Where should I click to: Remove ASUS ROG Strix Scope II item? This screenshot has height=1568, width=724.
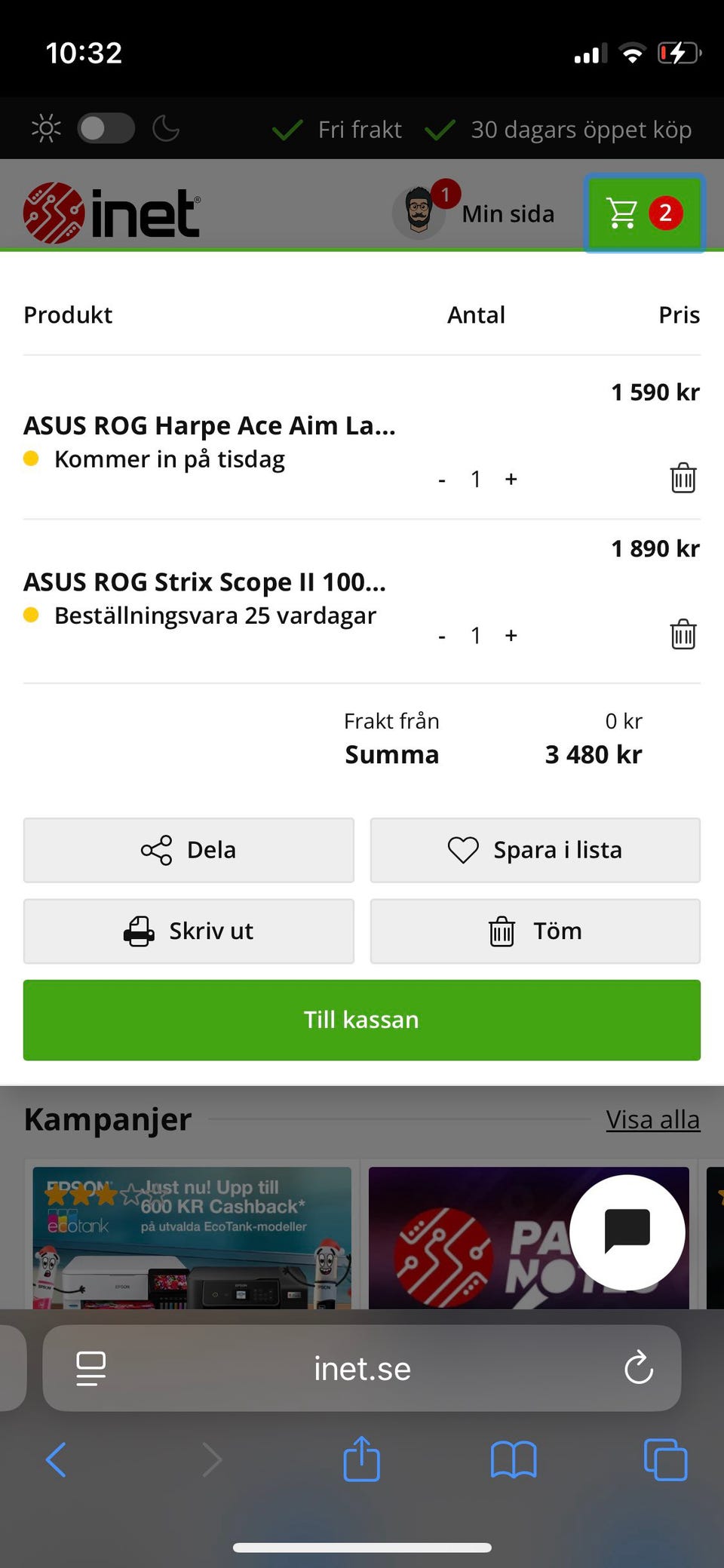coord(683,634)
